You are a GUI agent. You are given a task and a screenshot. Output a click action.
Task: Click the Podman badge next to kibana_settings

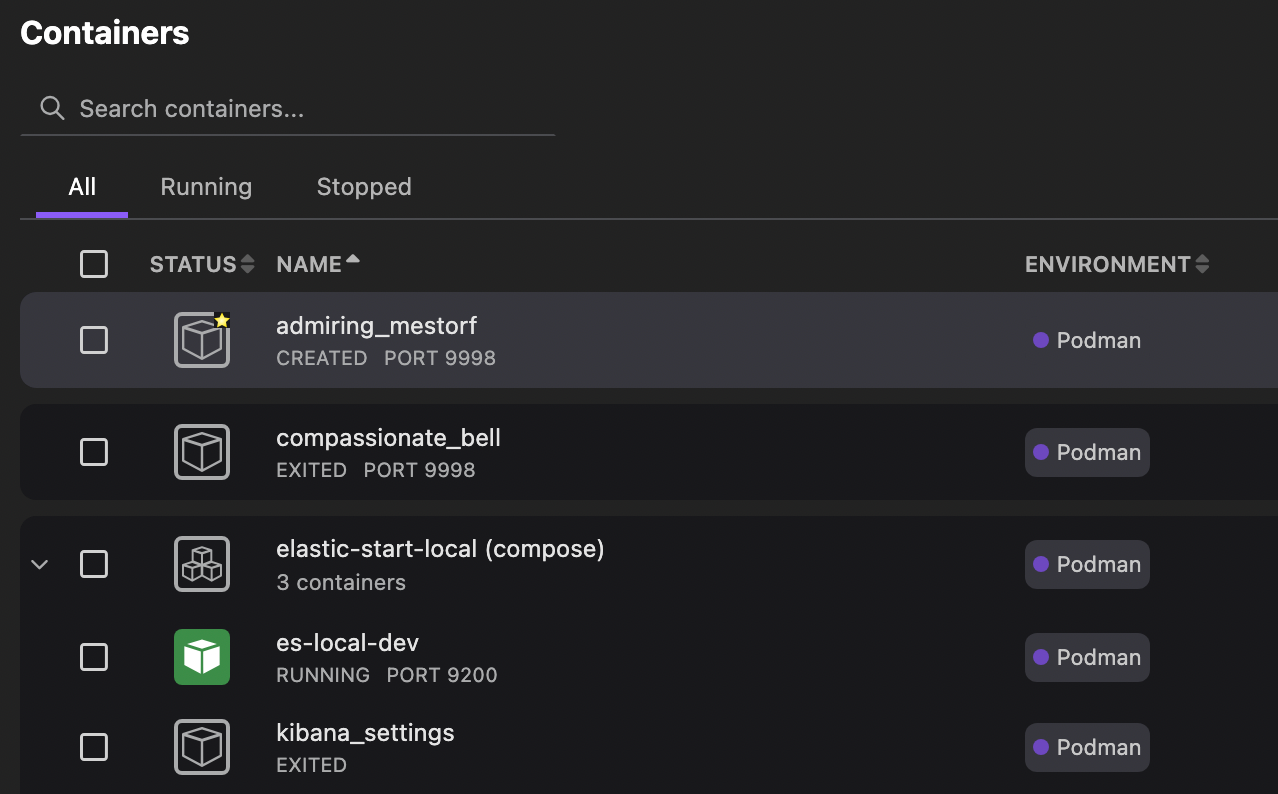coord(1087,747)
